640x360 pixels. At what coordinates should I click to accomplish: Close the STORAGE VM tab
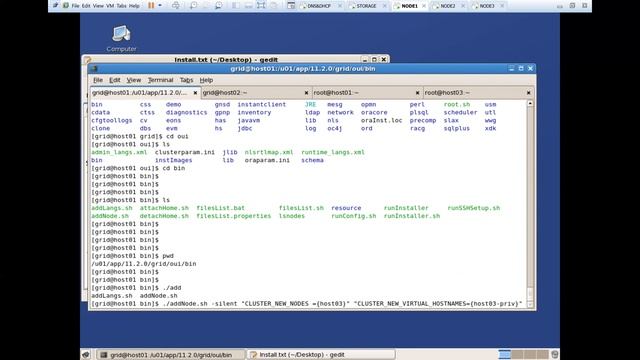[x=384, y=6]
